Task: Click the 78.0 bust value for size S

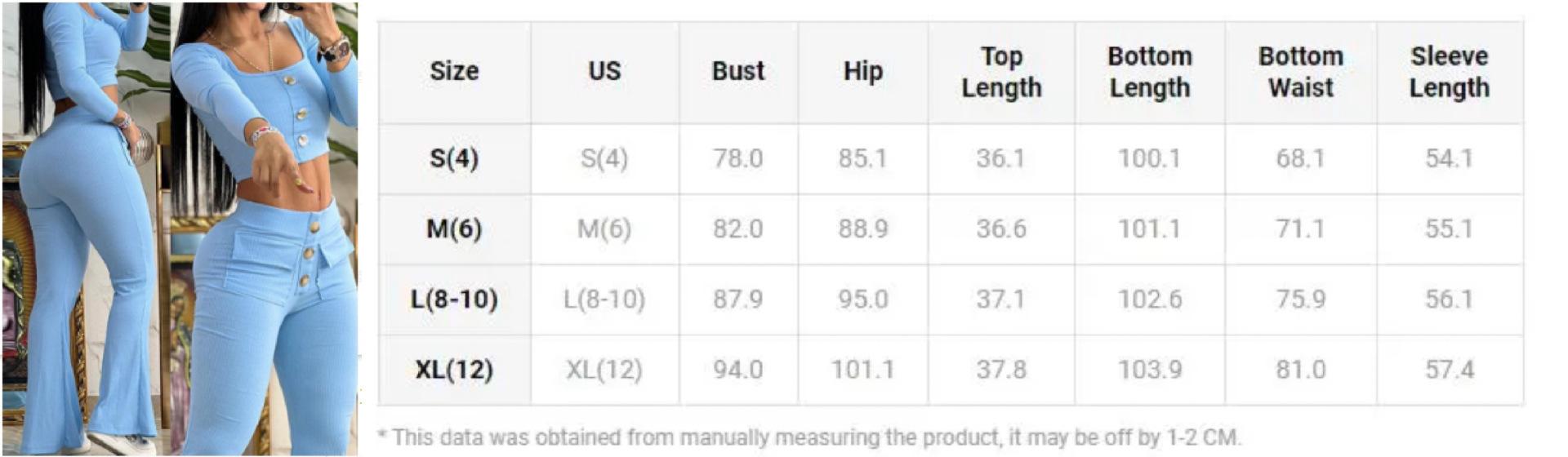Action: point(738,158)
